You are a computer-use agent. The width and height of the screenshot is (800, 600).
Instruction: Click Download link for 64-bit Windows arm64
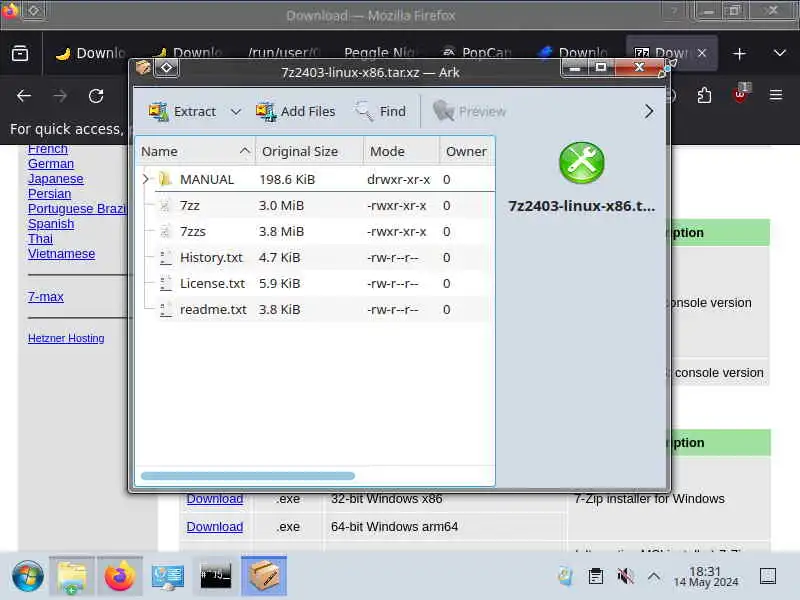click(x=215, y=527)
